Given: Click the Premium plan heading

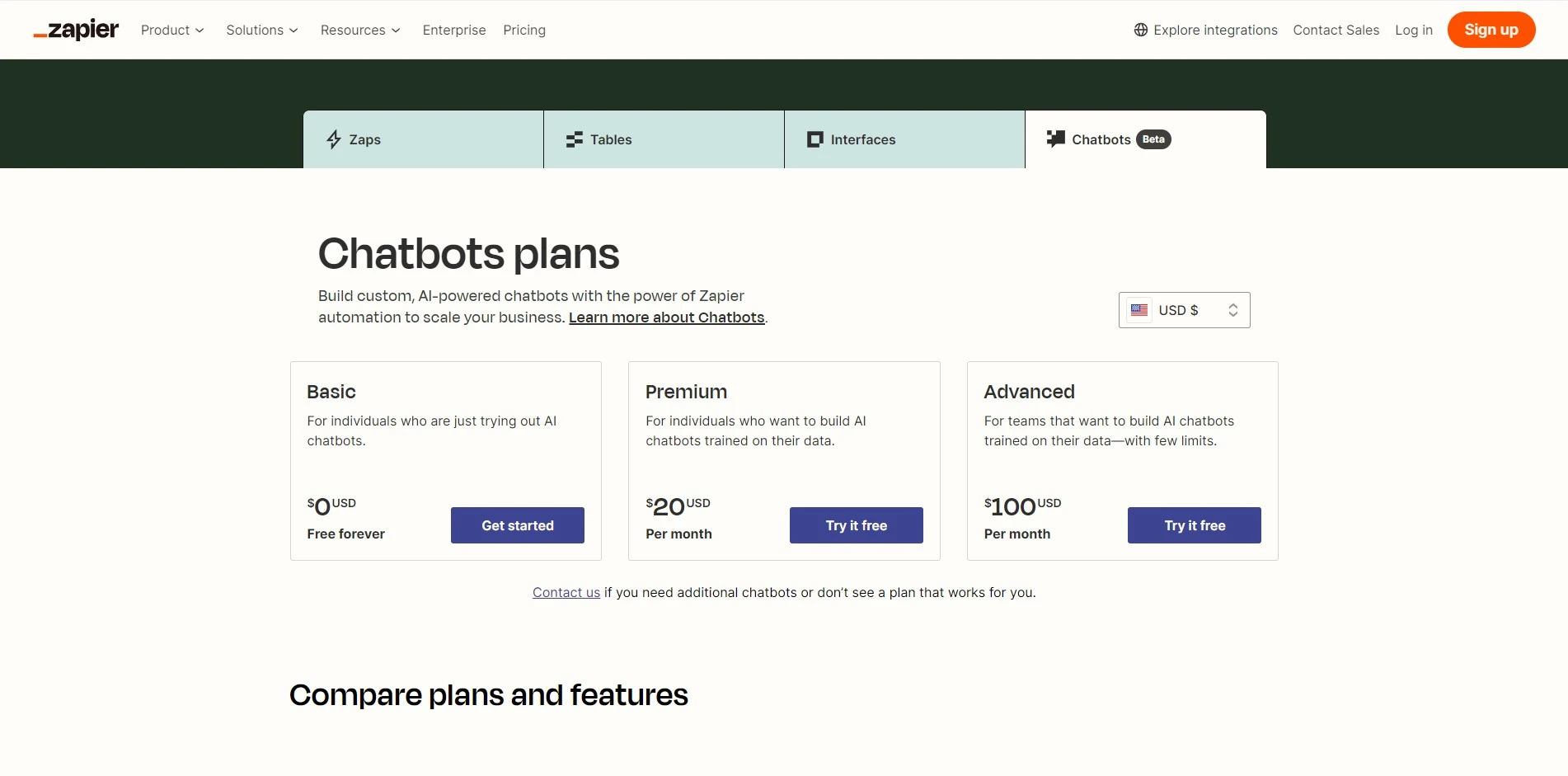Looking at the screenshot, I should (x=686, y=392).
